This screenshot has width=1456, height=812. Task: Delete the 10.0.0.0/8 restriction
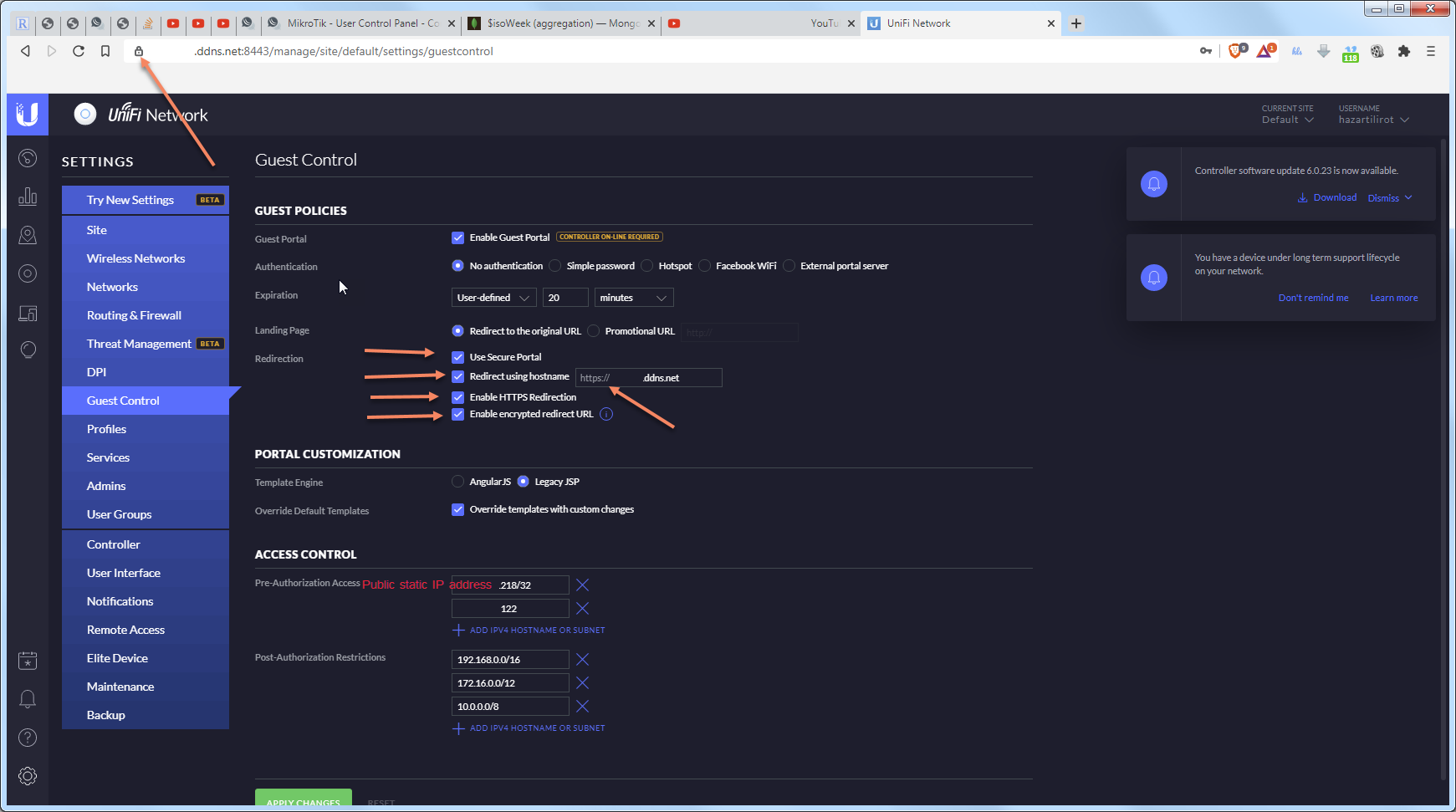583,707
